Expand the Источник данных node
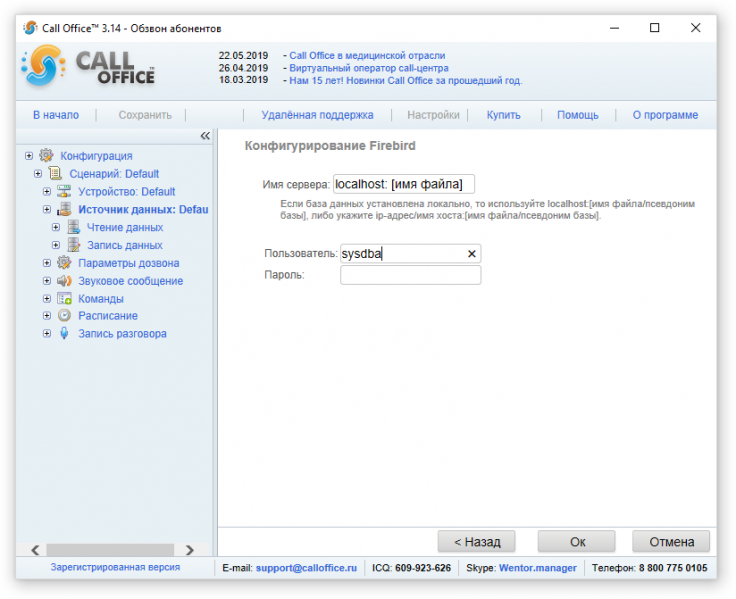 click(46, 209)
